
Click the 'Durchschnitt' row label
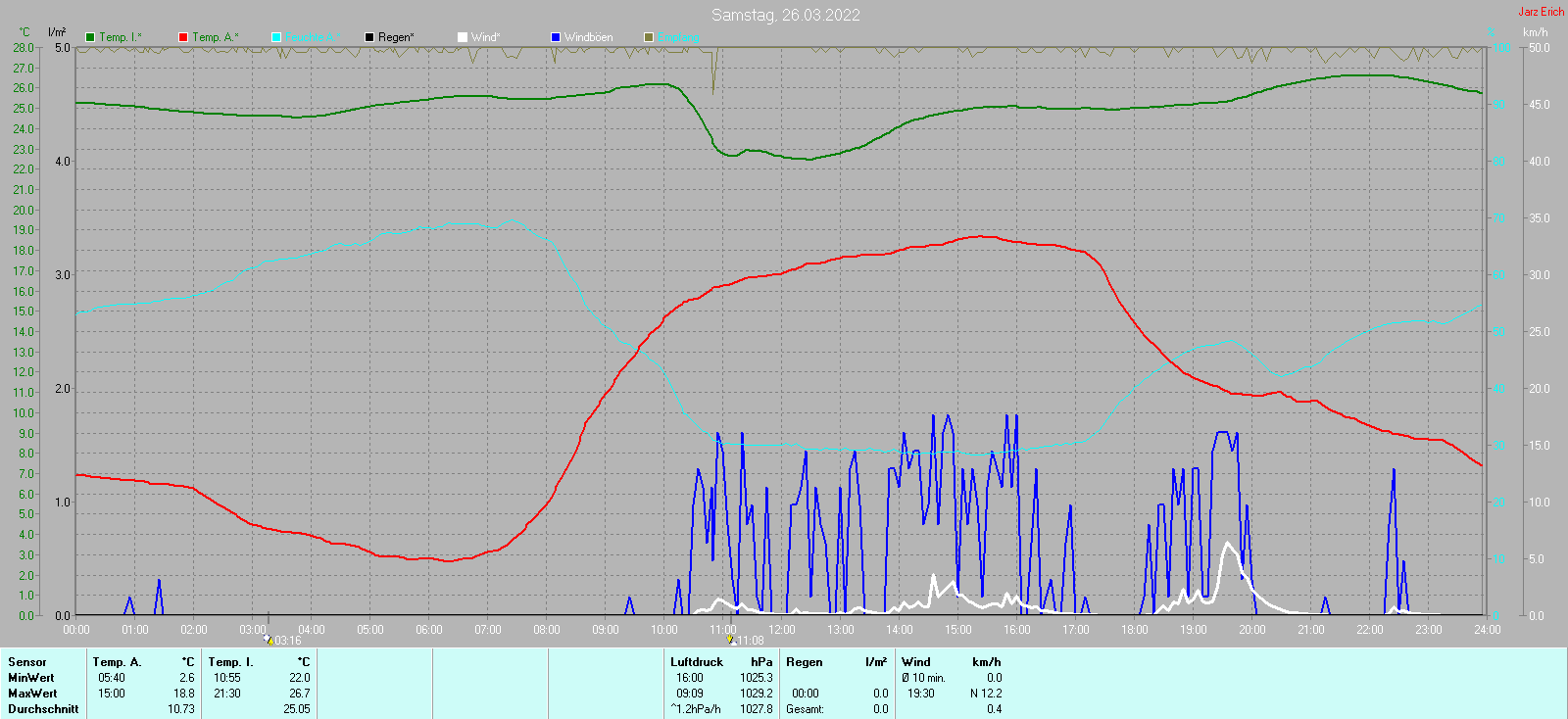pos(43,709)
